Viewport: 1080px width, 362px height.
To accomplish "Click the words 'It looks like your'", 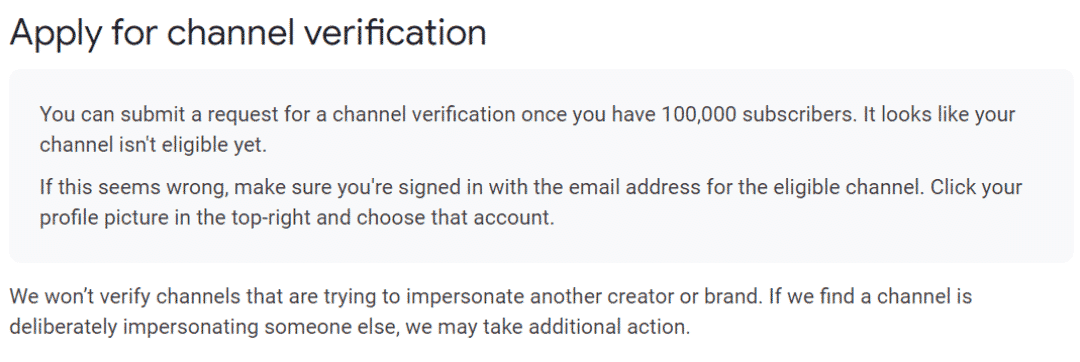I will coord(939,114).
